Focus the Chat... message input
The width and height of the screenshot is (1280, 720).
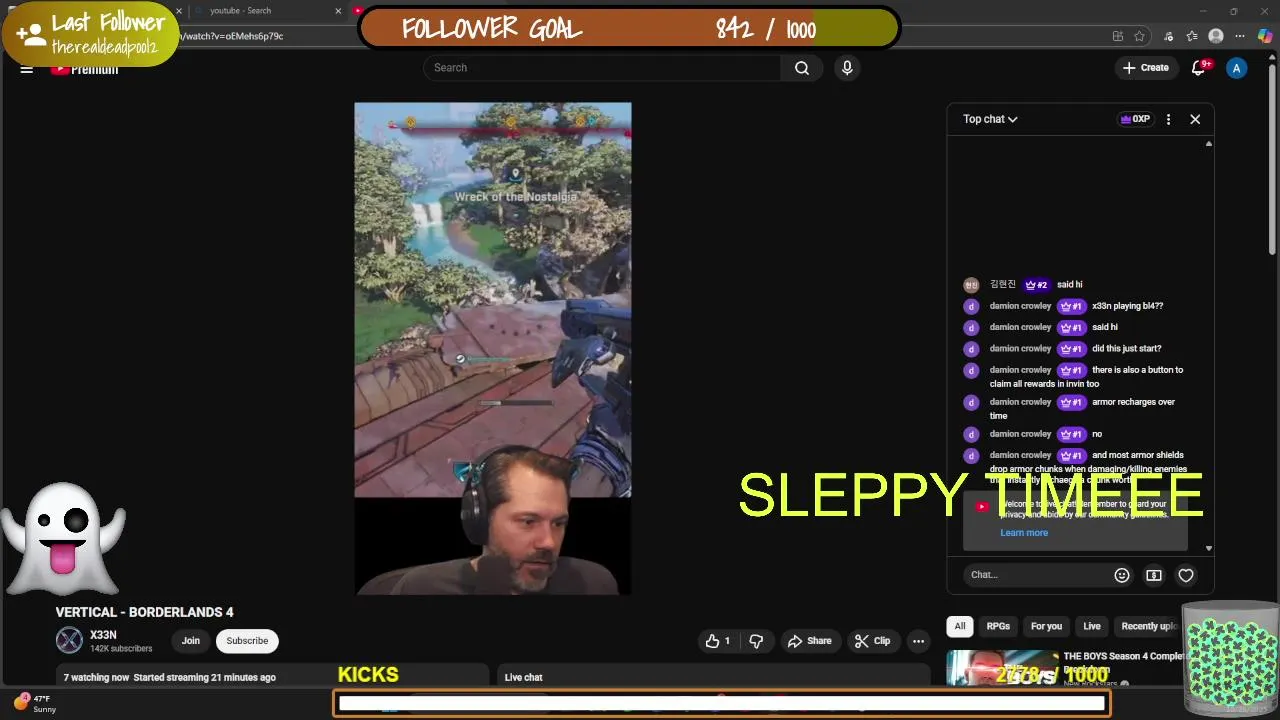1037,575
